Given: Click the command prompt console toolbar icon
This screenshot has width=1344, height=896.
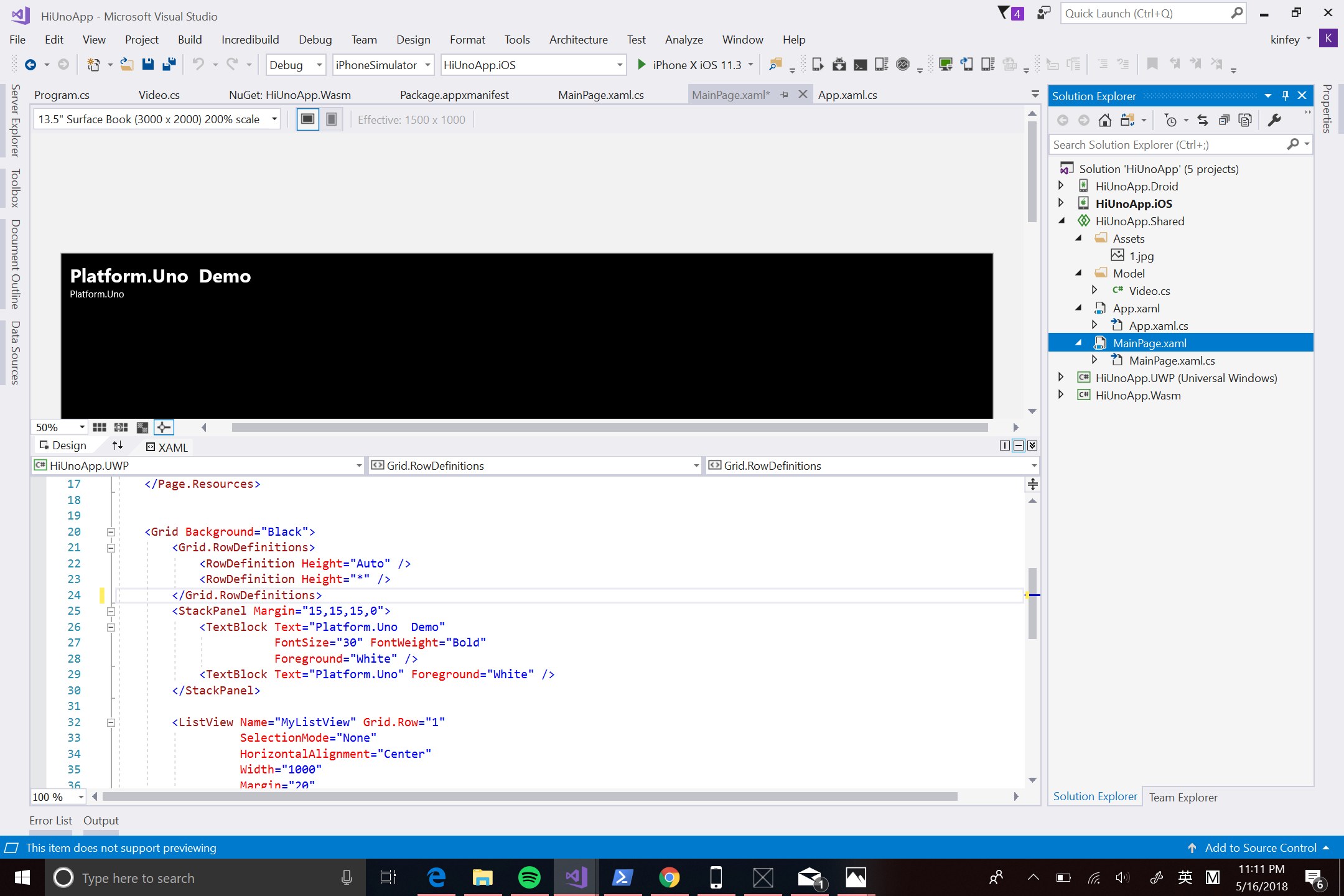Looking at the screenshot, I should 861,65.
